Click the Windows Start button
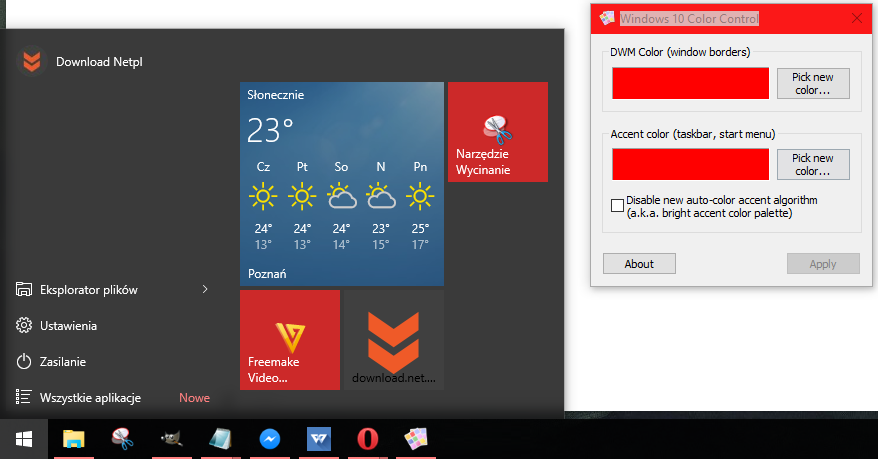This screenshot has height=459, width=878. 24,439
